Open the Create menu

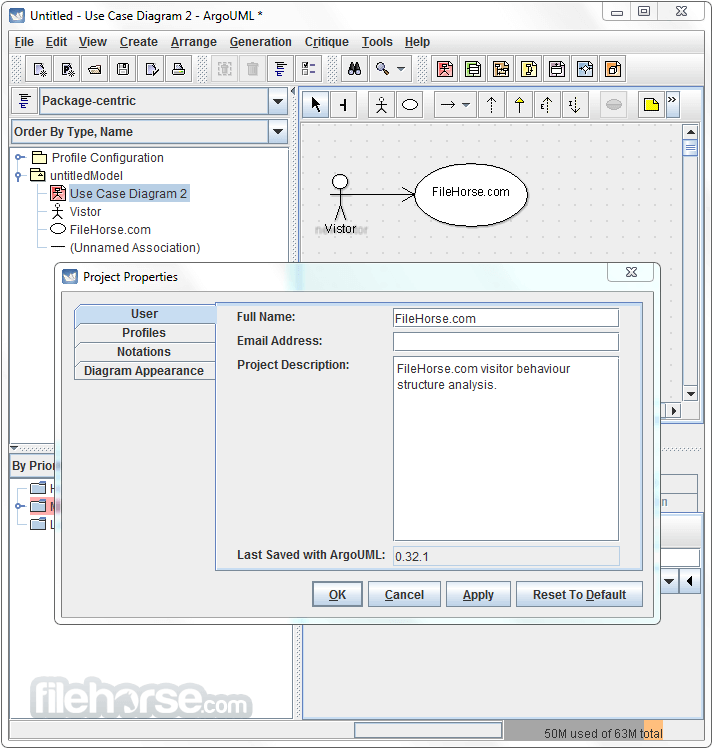point(138,42)
